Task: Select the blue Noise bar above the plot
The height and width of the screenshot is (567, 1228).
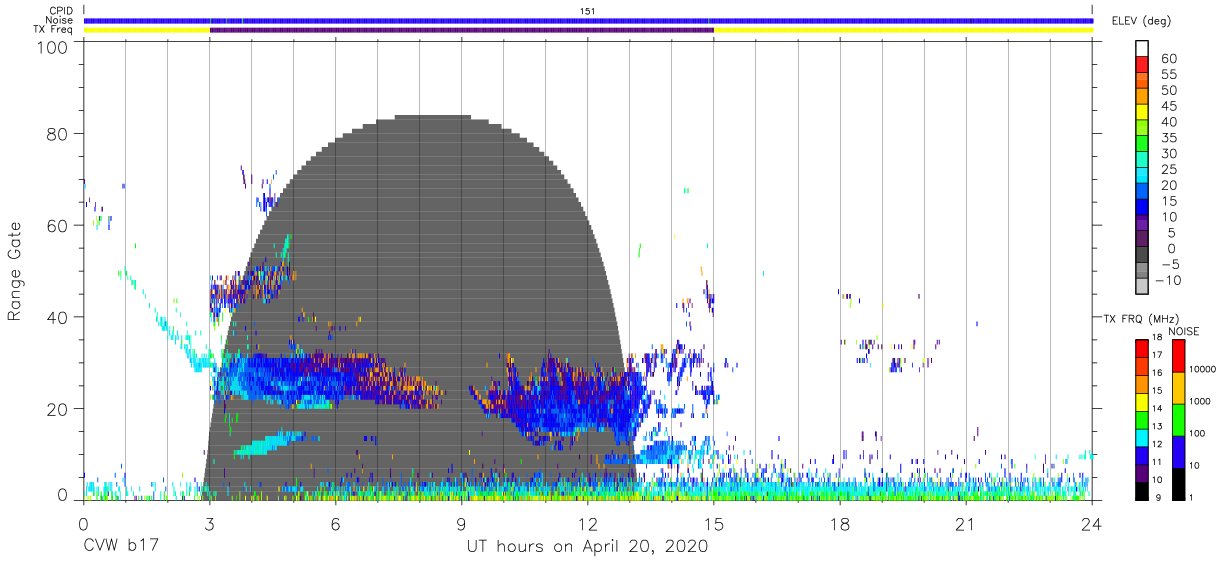Action: pos(588,20)
